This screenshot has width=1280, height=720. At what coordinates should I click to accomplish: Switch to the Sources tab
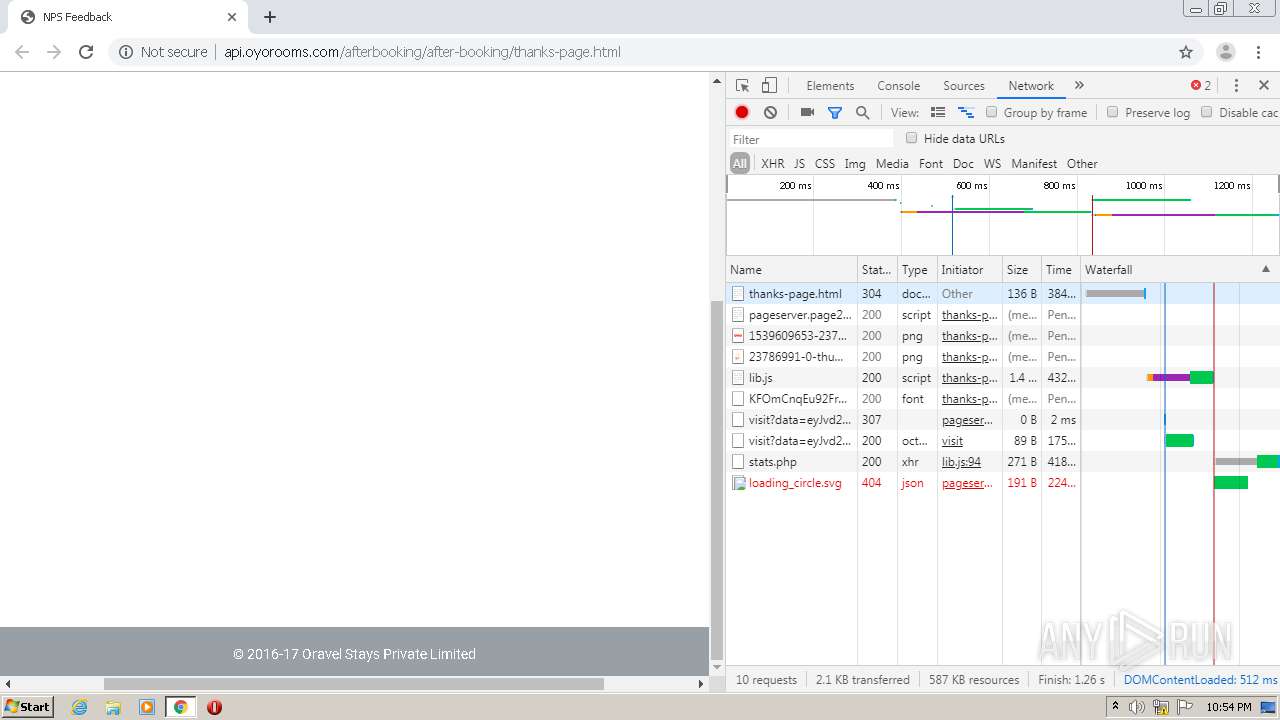[x=964, y=86]
